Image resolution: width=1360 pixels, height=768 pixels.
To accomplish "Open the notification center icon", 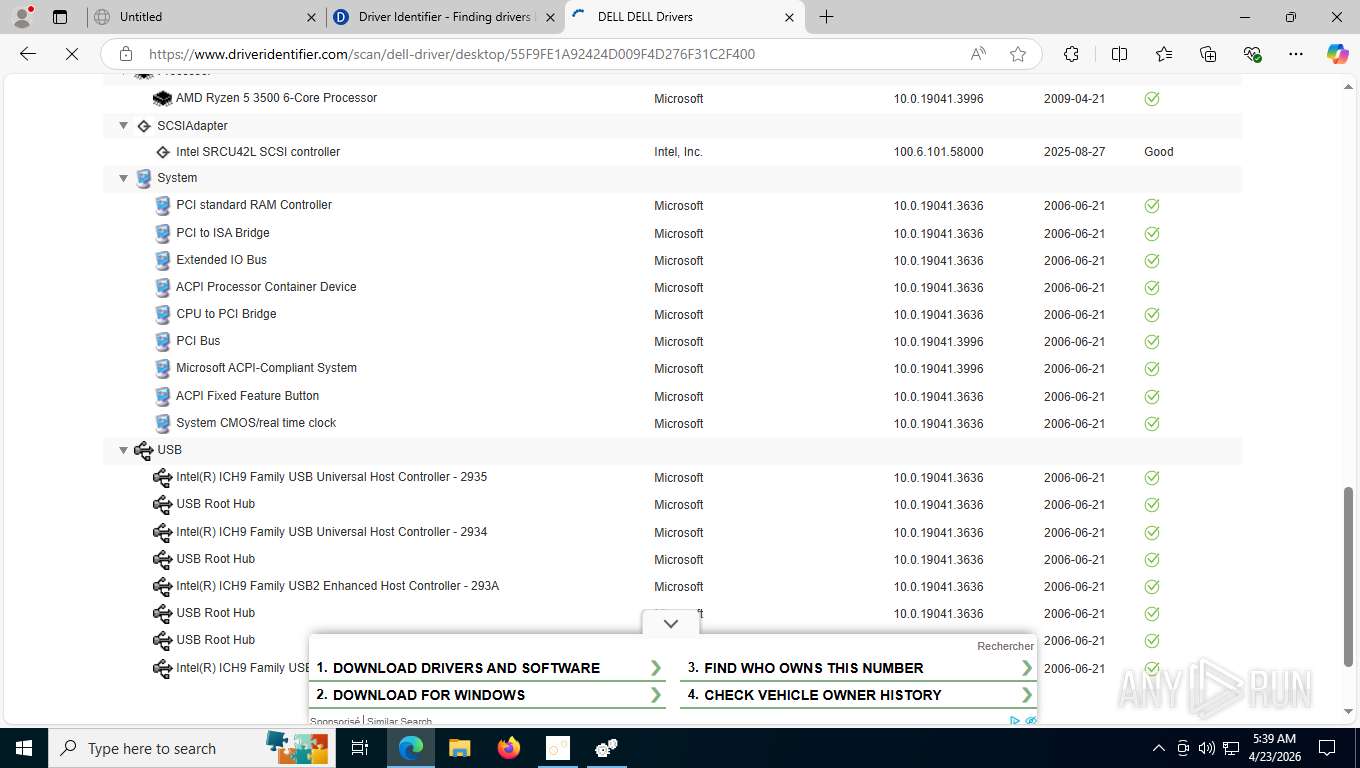I will pyautogui.click(x=1327, y=748).
